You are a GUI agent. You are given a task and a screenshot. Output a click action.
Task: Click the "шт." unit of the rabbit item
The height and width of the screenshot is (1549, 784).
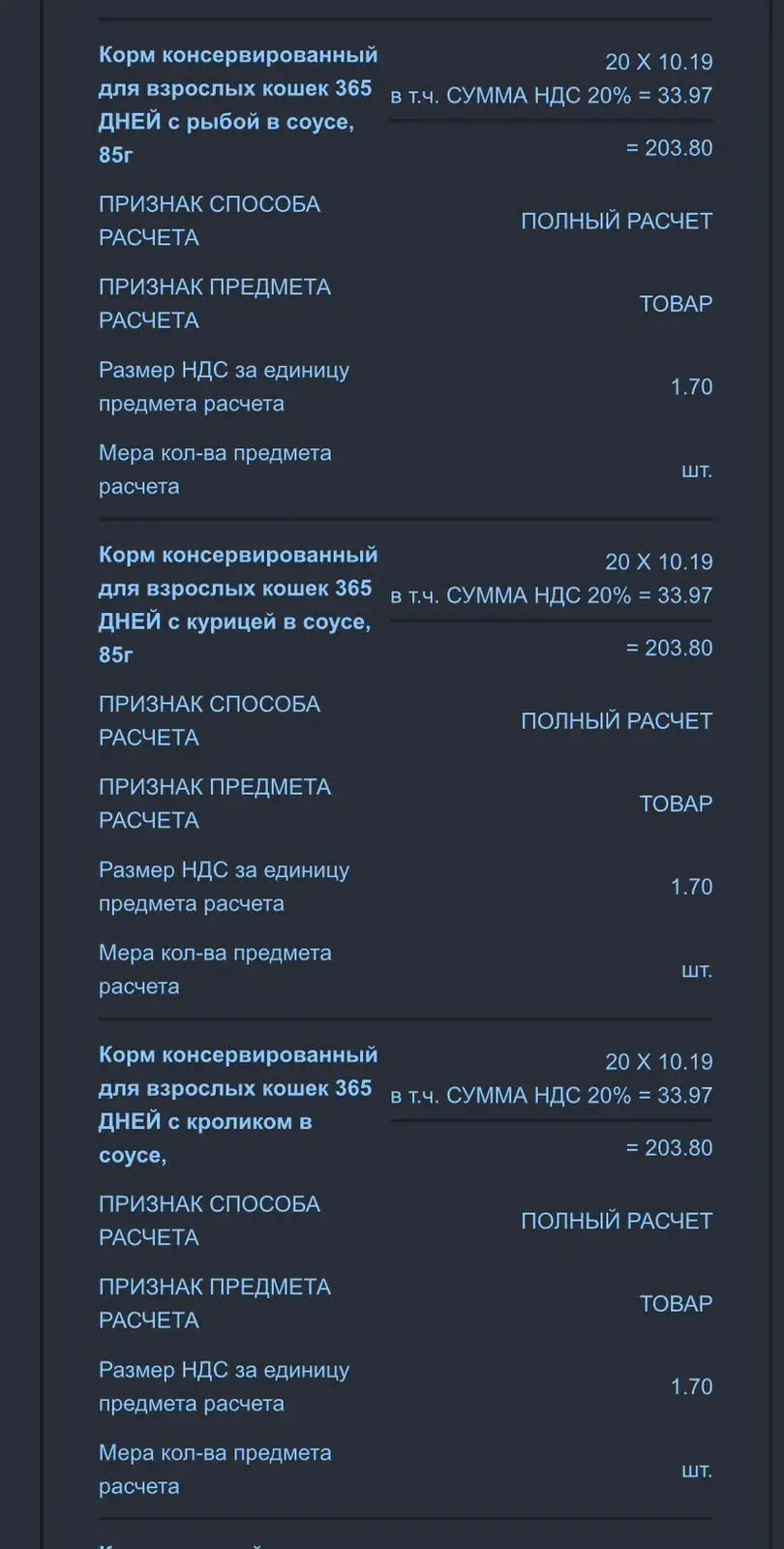[x=696, y=1471]
